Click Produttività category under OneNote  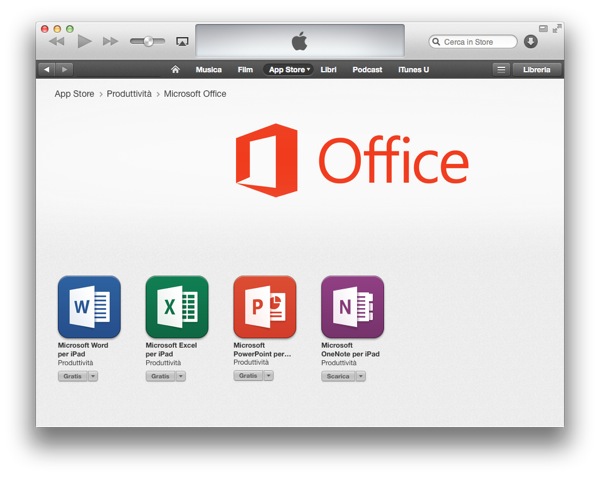(x=339, y=363)
